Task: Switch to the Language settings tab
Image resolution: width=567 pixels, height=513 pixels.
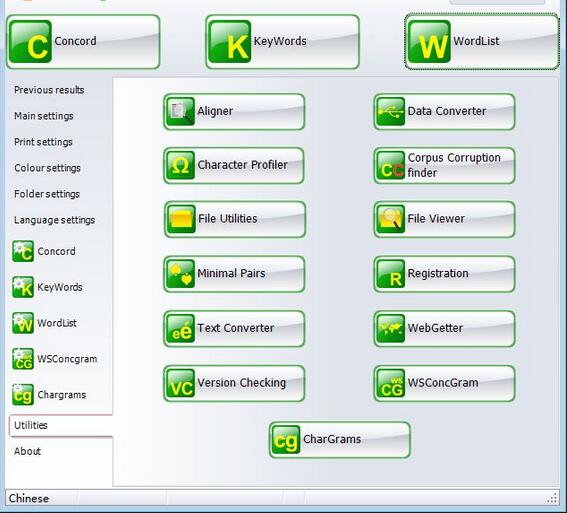Action: (55, 220)
